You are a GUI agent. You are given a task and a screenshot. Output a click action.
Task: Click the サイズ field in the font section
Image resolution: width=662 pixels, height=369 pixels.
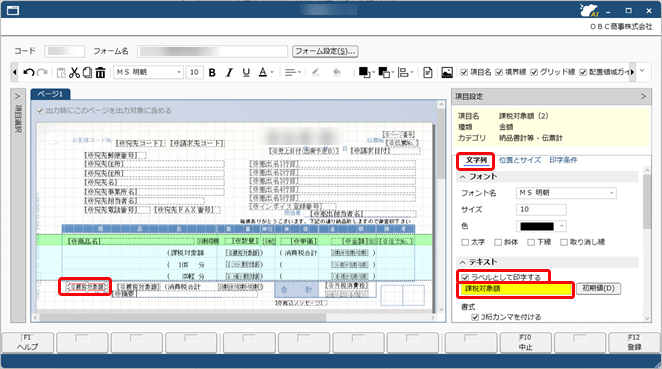pos(541,209)
